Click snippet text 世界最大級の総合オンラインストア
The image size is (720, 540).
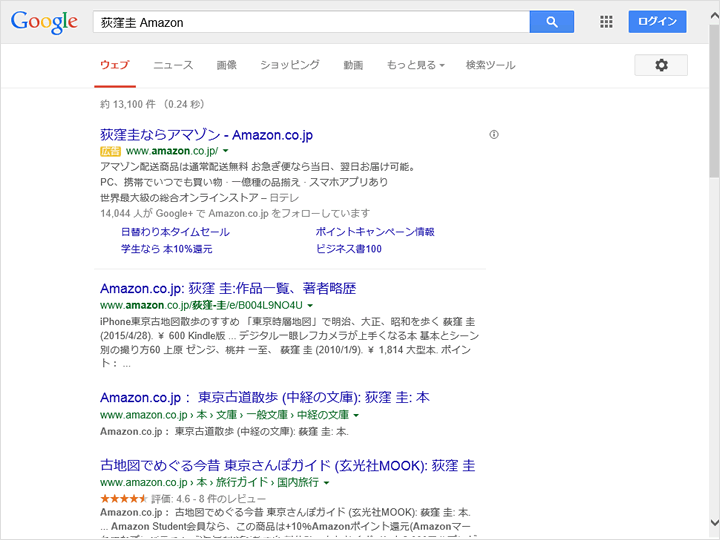(180, 198)
